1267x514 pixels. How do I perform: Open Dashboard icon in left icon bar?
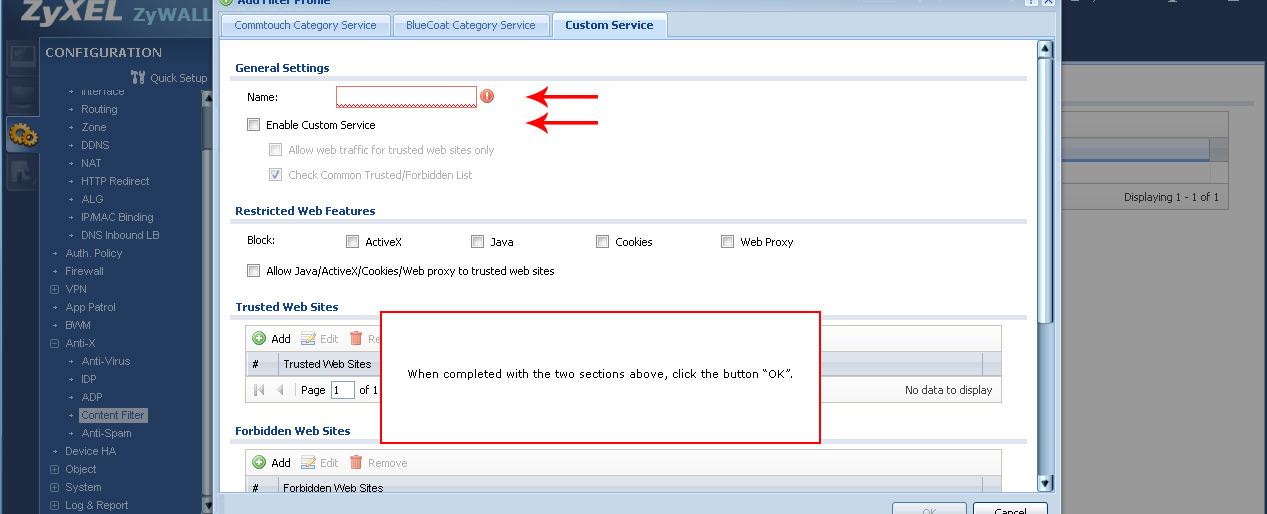point(21,60)
